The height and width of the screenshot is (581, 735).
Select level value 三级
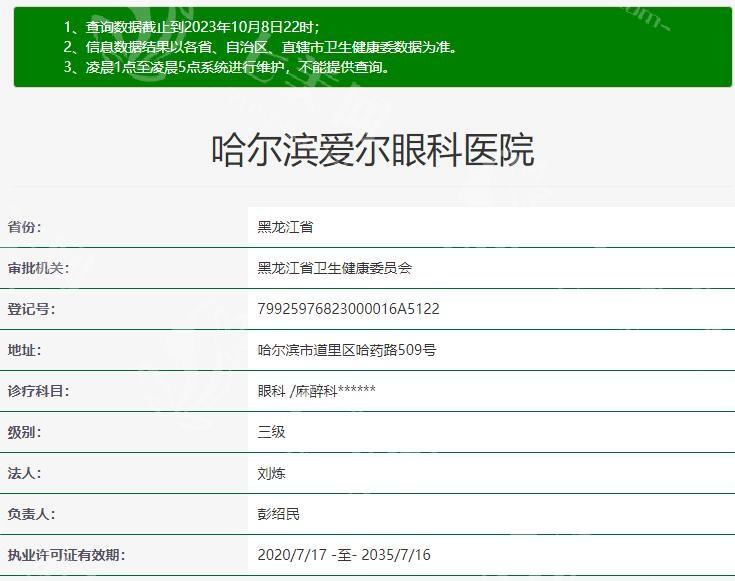[x=271, y=432]
